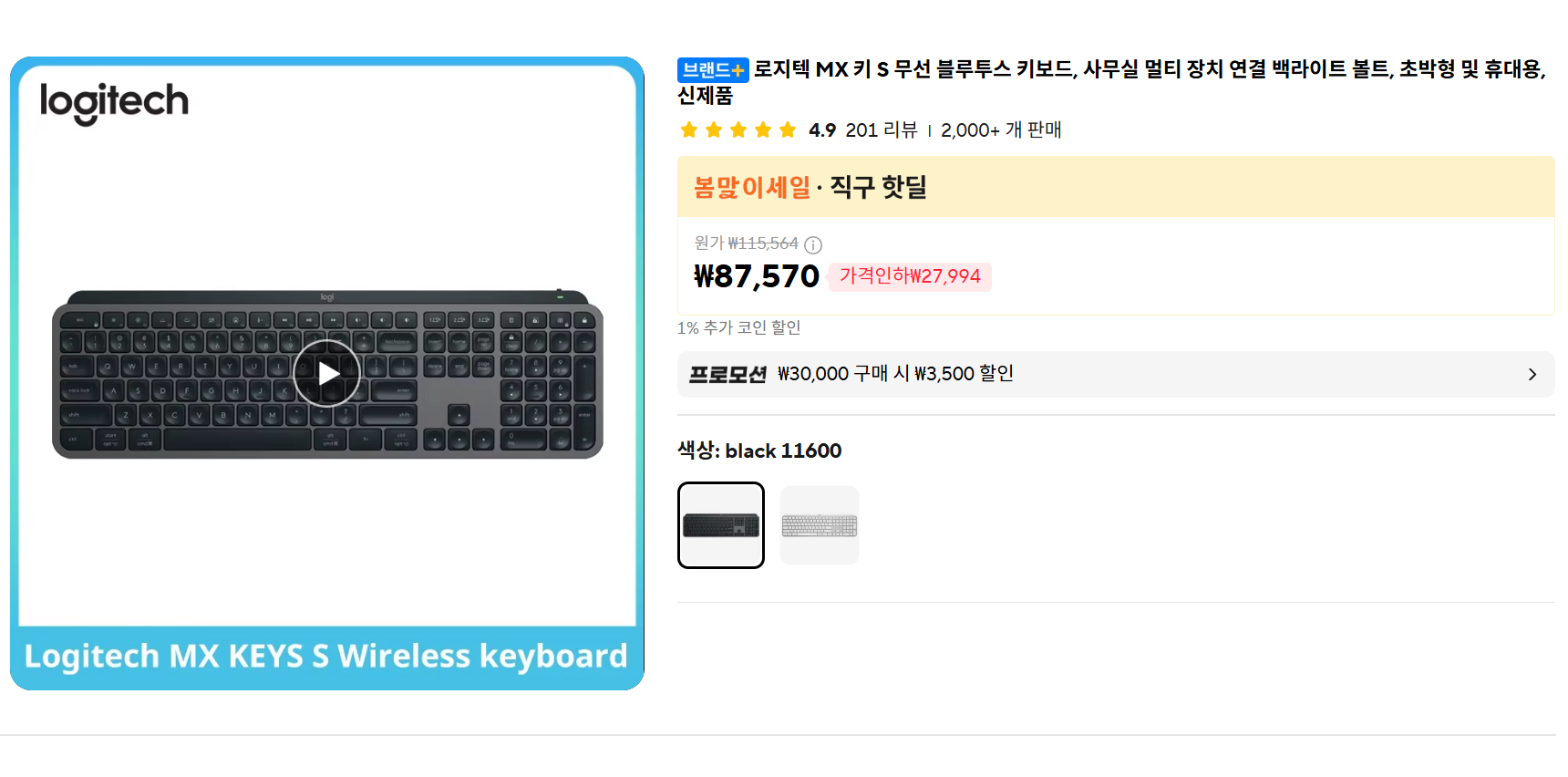Expand the promotion chevron arrow

coord(1532,375)
